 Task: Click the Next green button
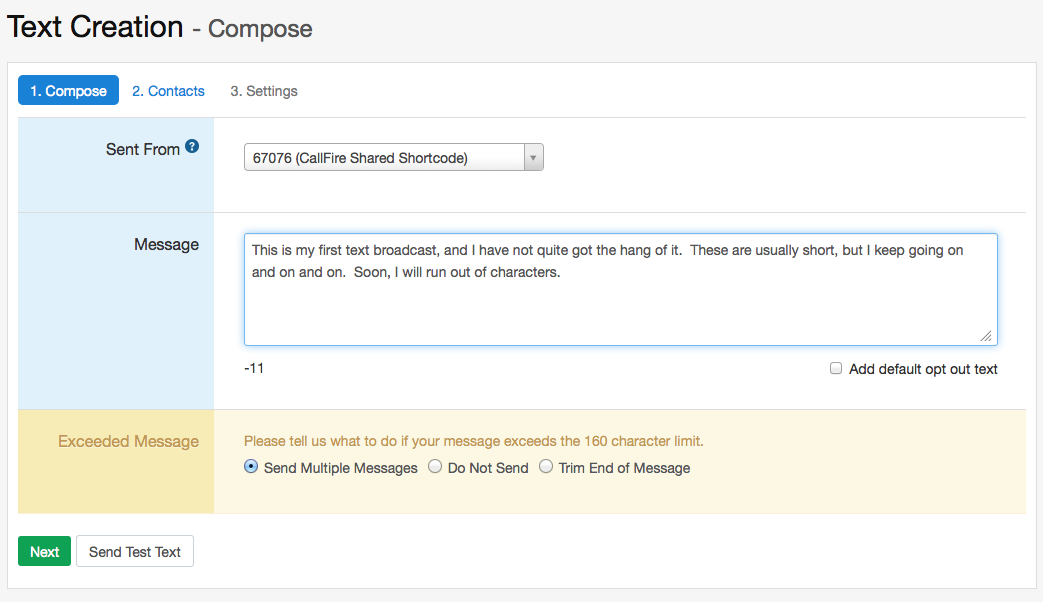point(44,551)
